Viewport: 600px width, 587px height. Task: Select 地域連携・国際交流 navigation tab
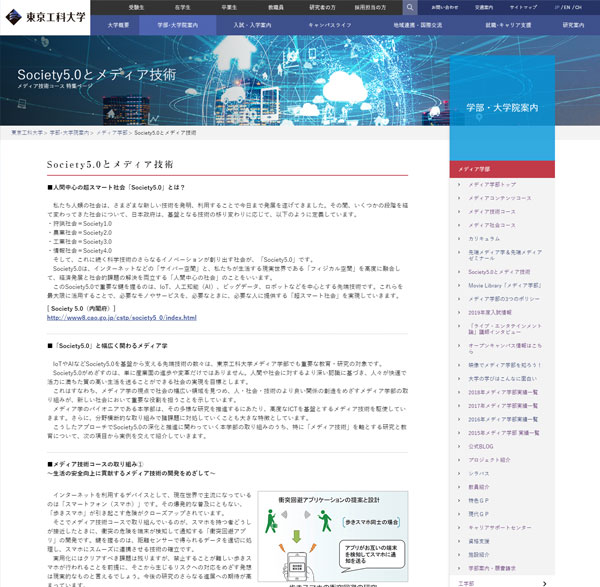coord(418,25)
